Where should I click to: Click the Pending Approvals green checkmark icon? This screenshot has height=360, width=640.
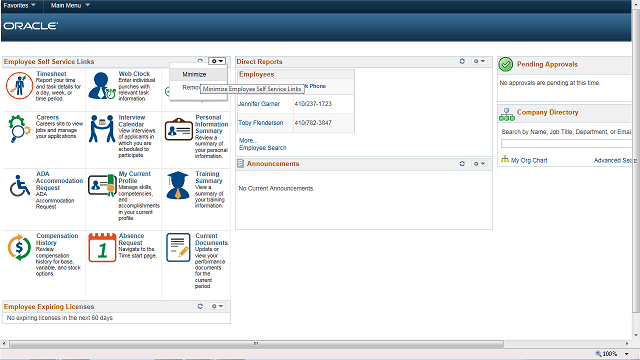pos(506,64)
